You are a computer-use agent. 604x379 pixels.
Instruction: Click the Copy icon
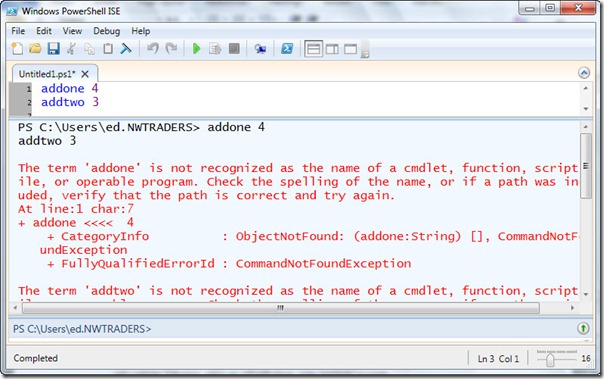click(x=89, y=49)
